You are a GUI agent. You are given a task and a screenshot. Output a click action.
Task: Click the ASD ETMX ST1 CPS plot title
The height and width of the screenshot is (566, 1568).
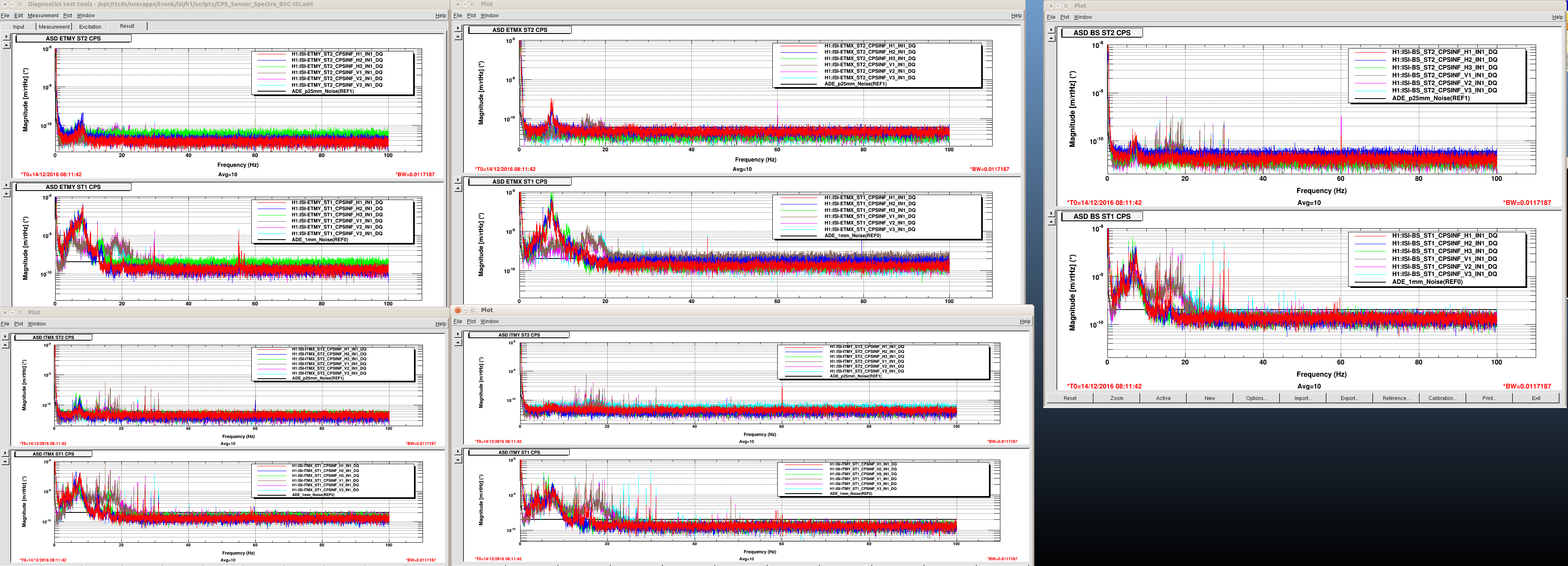pyautogui.click(x=520, y=182)
